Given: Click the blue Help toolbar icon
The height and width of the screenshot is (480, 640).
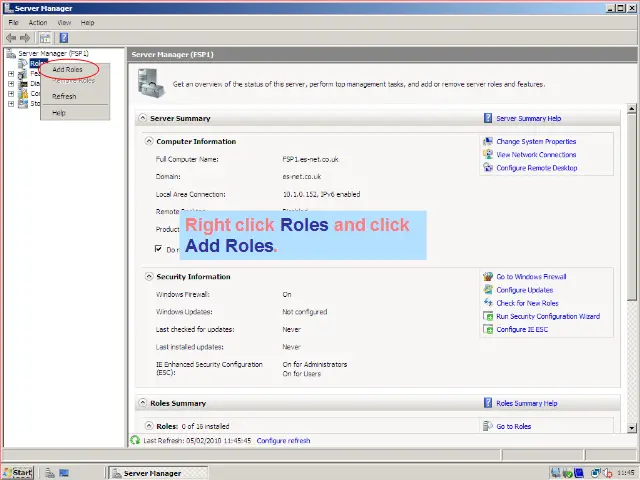Looking at the screenshot, I should click(x=64, y=38).
